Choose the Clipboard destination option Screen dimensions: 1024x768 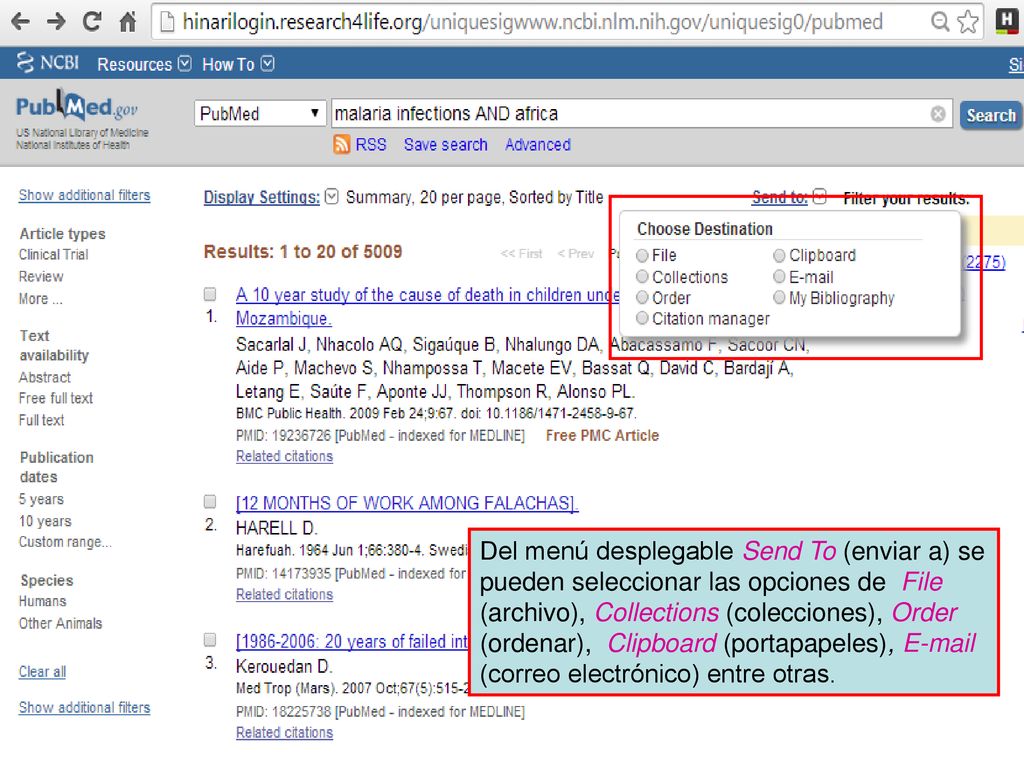click(x=779, y=255)
